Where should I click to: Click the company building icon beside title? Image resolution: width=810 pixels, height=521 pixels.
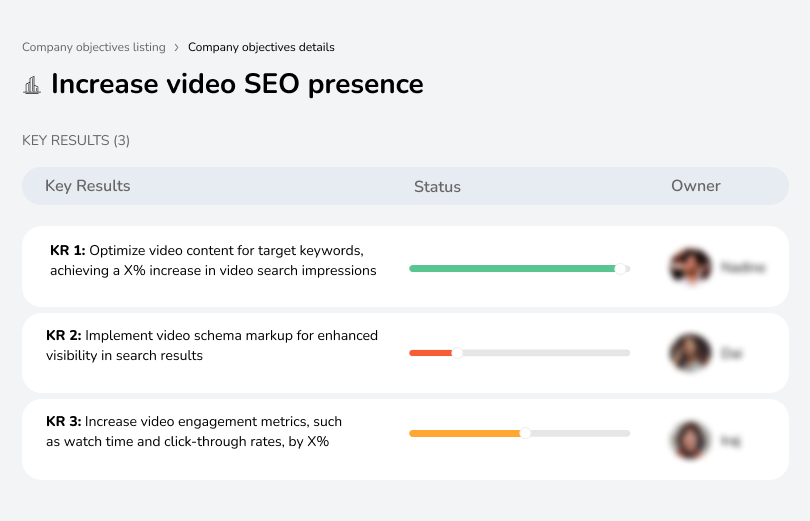(x=32, y=85)
